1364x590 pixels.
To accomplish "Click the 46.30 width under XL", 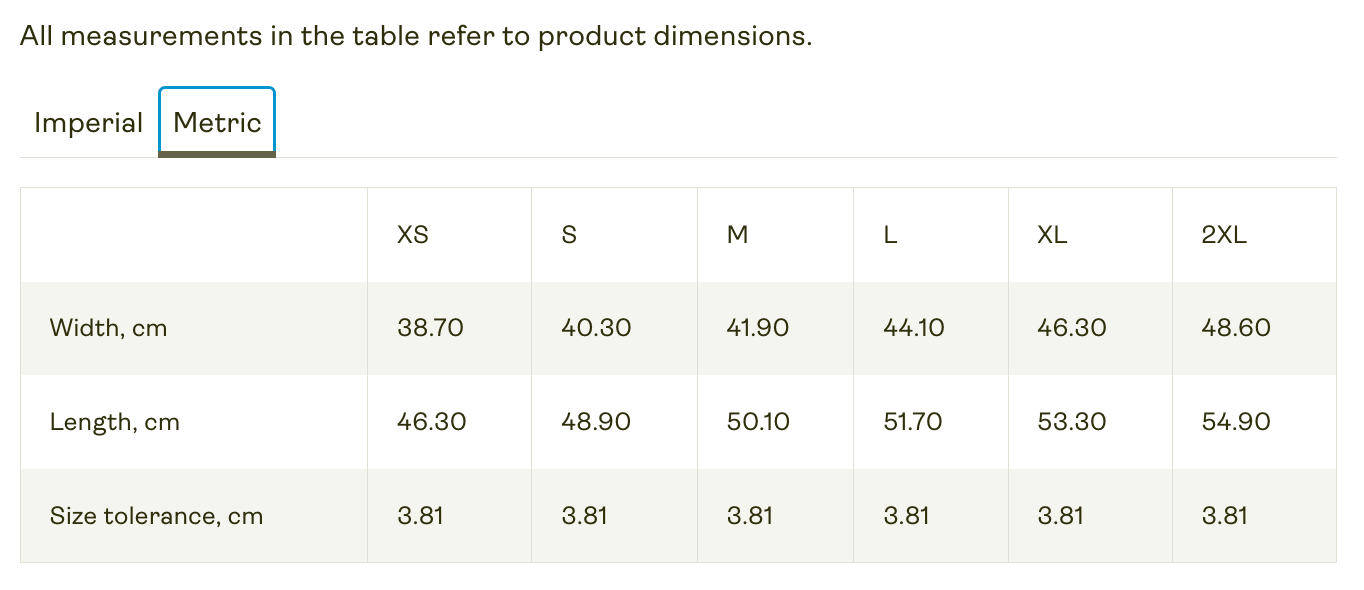I will (1072, 328).
